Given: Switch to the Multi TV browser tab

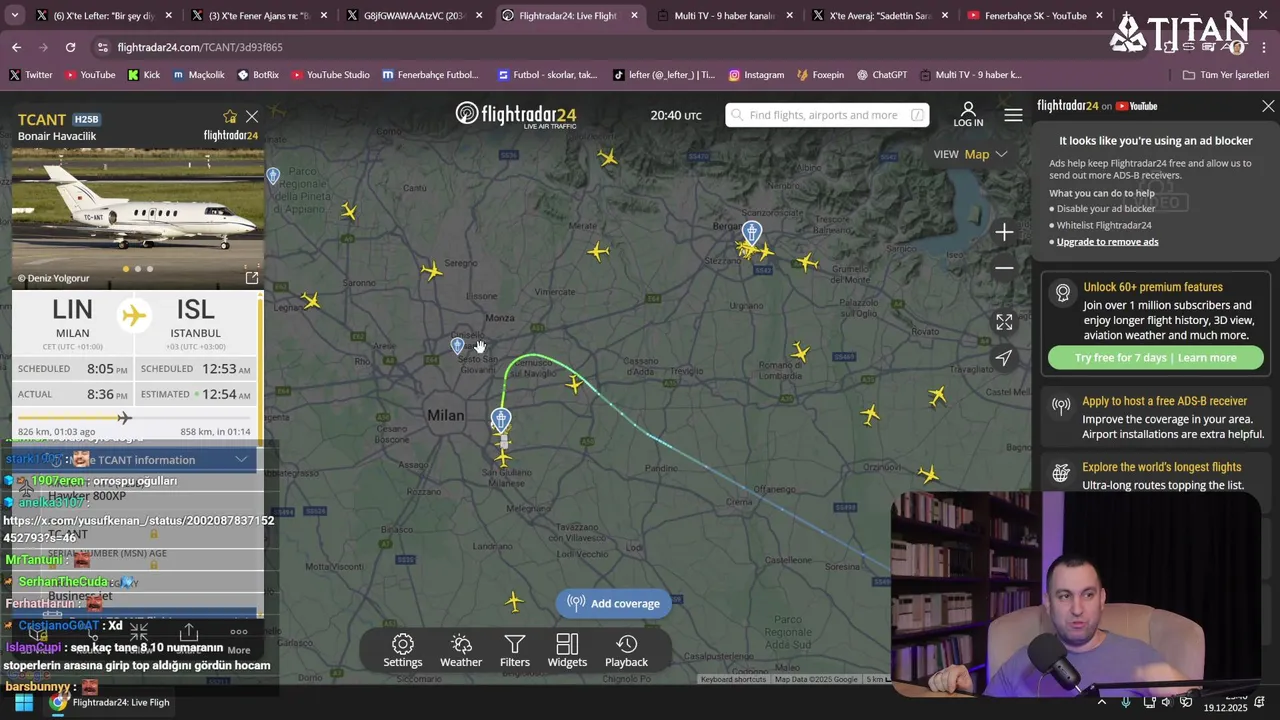Looking at the screenshot, I should 724,16.
